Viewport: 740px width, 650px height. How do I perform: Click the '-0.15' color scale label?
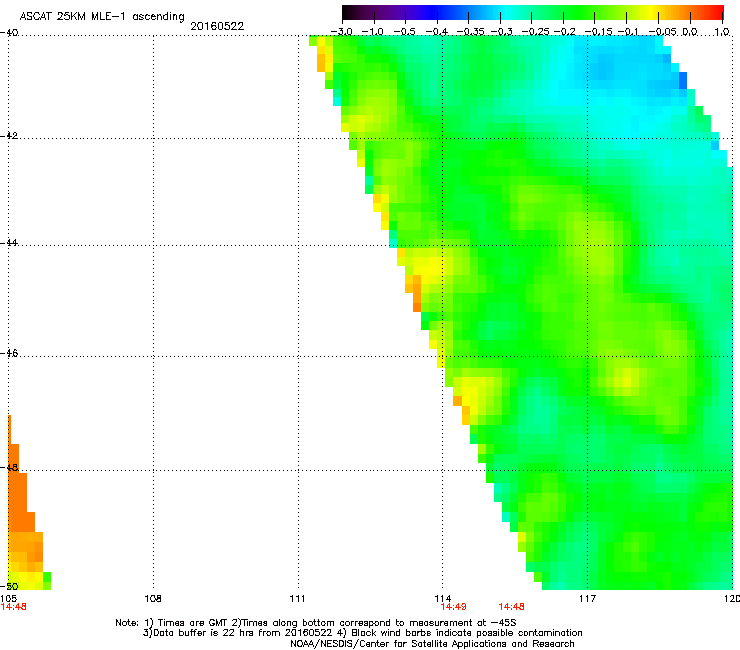click(598, 32)
